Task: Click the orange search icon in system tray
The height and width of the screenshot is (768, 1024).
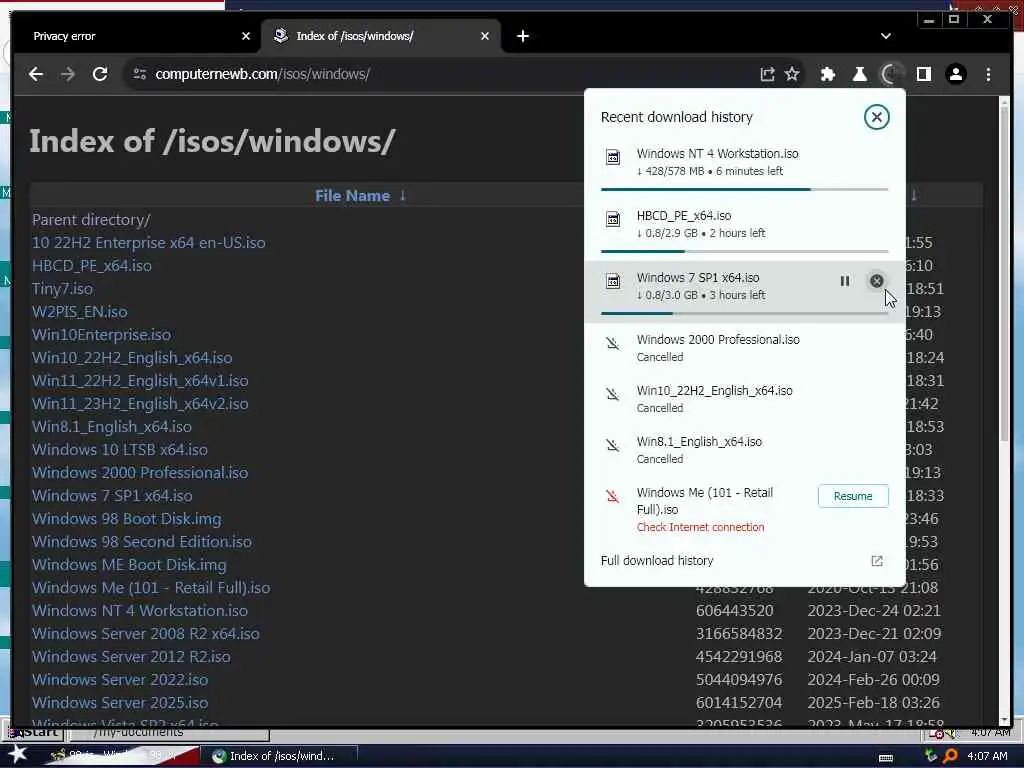Action: pos(951,756)
